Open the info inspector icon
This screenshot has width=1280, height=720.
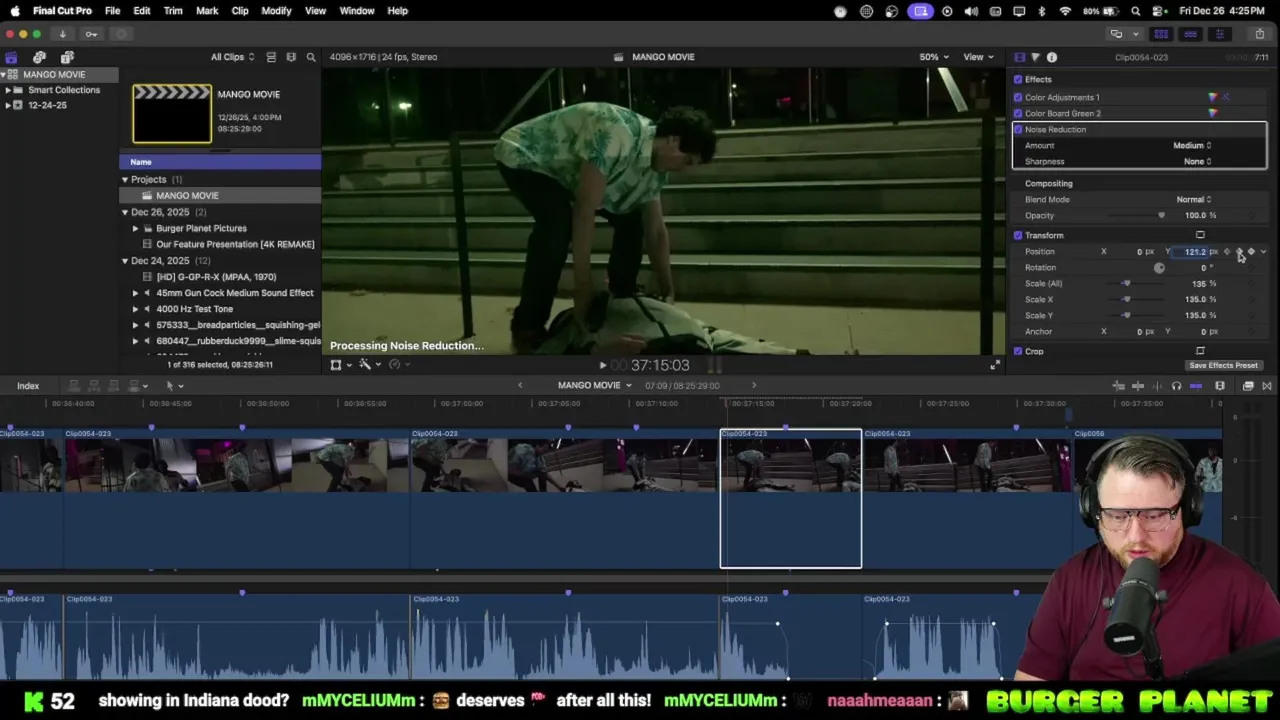1052,57
